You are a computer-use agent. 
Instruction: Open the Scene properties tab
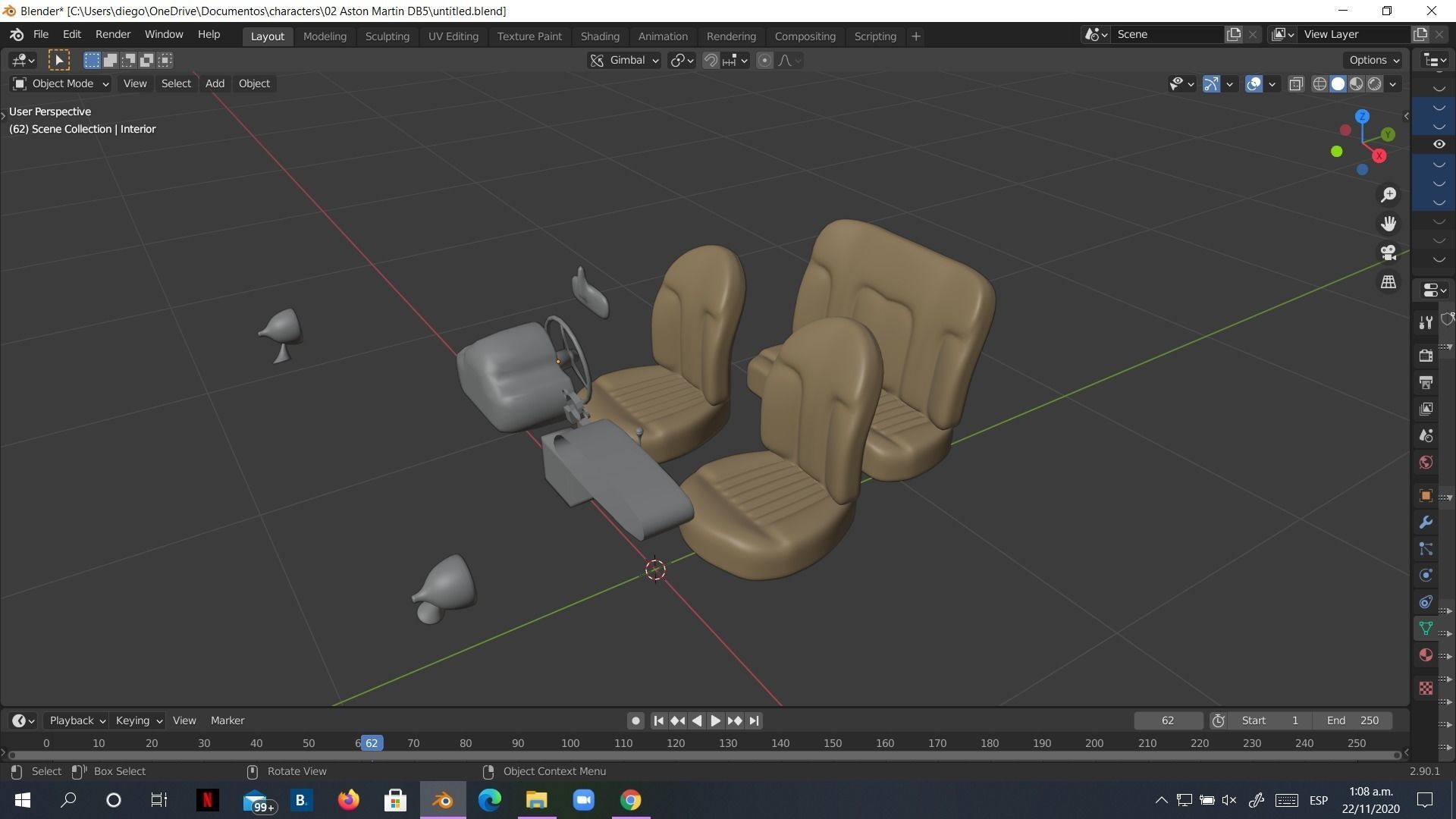pos(1426,435)
